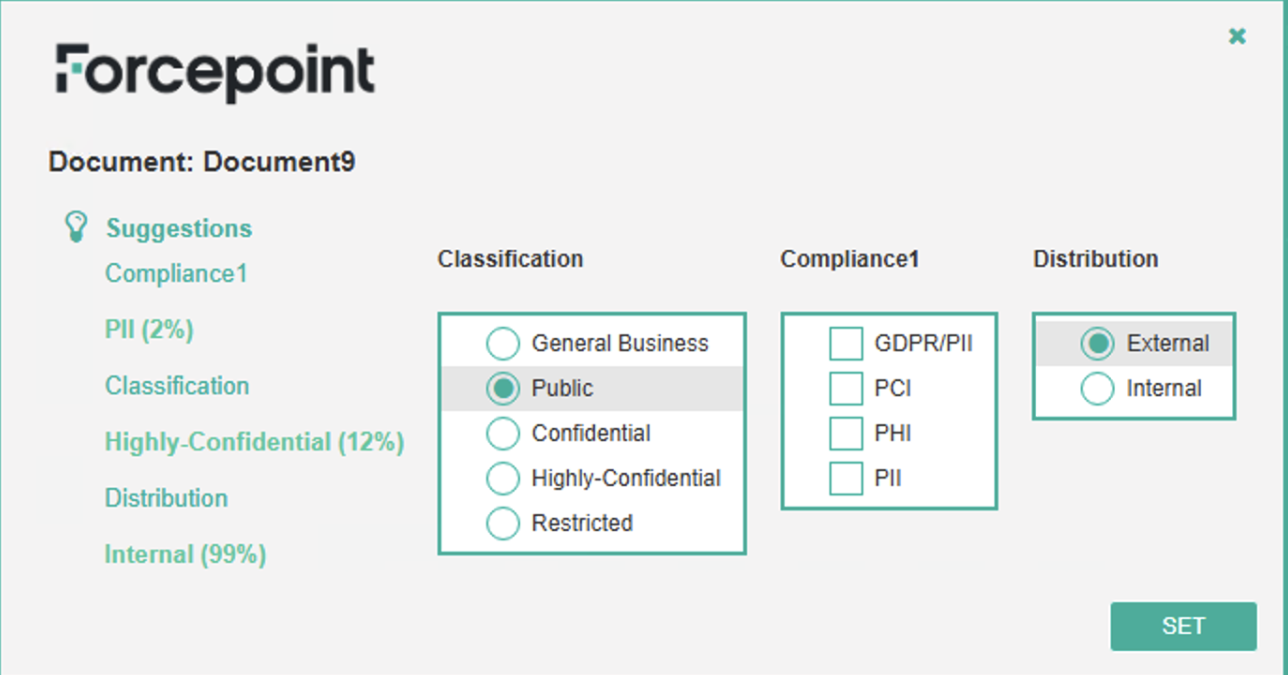Enable the GDPR/PII compliance checkbox
1288x675 pixels.
tap(846, 344)
